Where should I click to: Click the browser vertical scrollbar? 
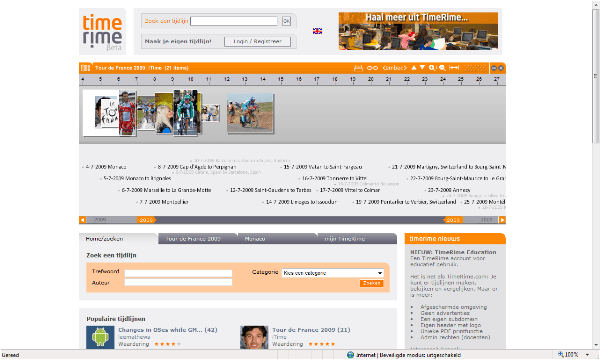595,77
